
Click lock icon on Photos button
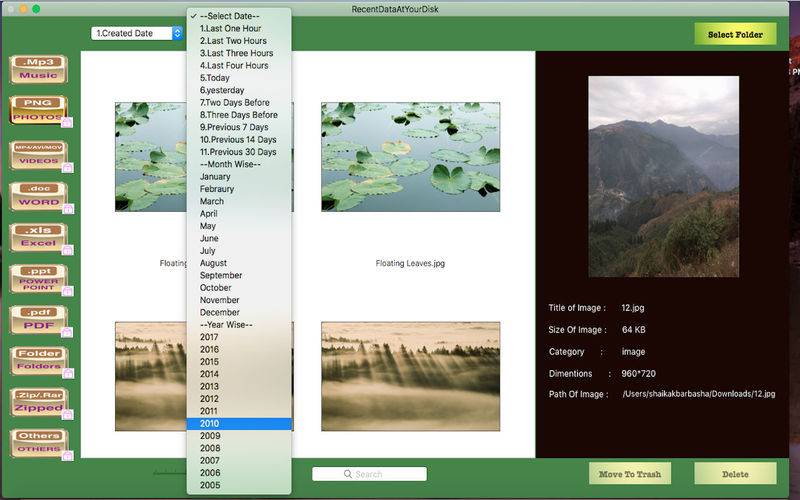(x=67, y=122)
